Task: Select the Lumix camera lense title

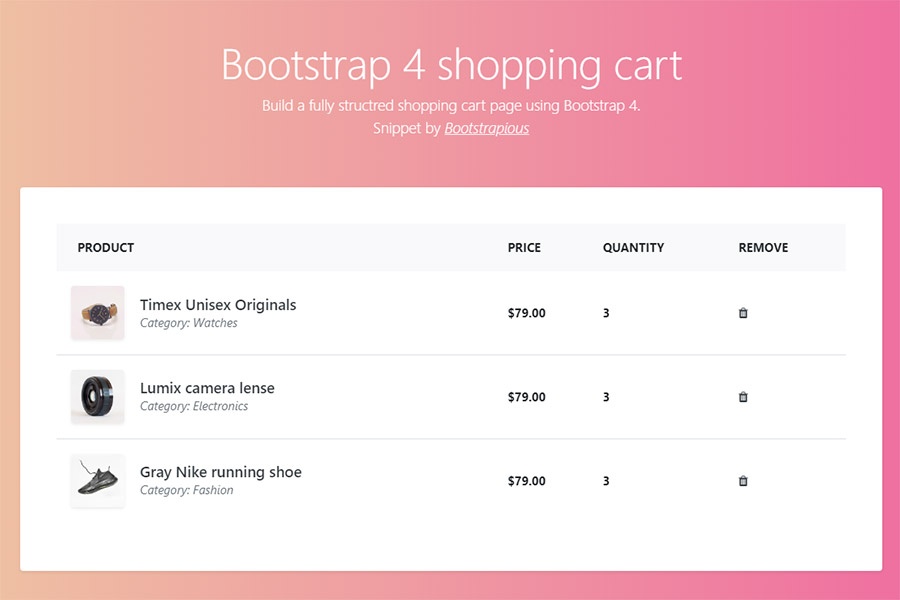Action: pos(206,388)
